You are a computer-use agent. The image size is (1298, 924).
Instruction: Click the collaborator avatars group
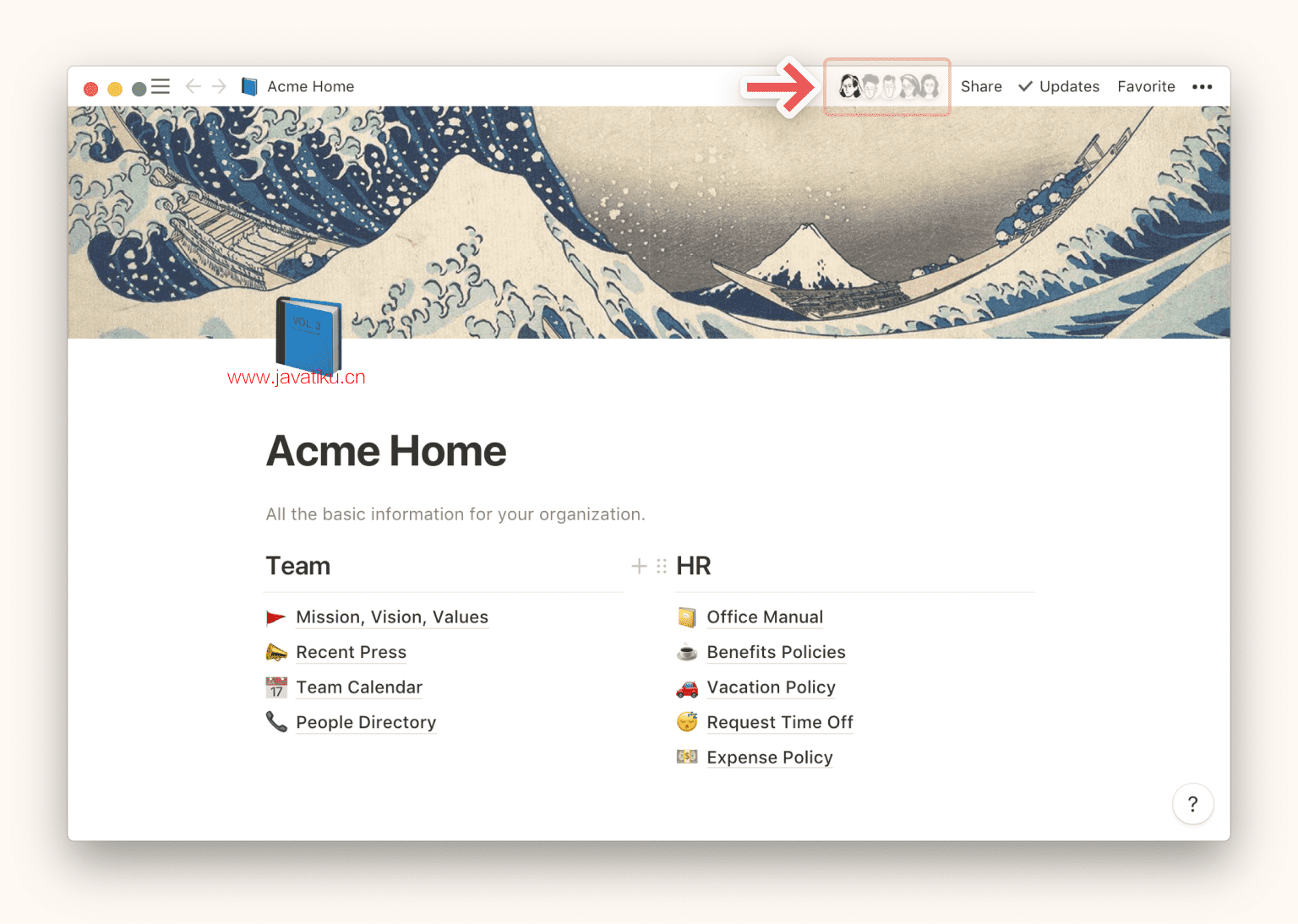point(888,86)
